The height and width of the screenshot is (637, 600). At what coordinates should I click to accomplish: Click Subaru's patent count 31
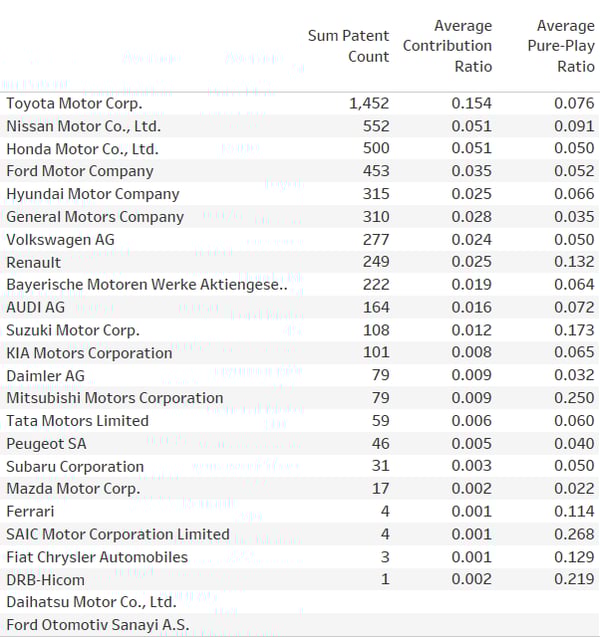tap(381, 466)
